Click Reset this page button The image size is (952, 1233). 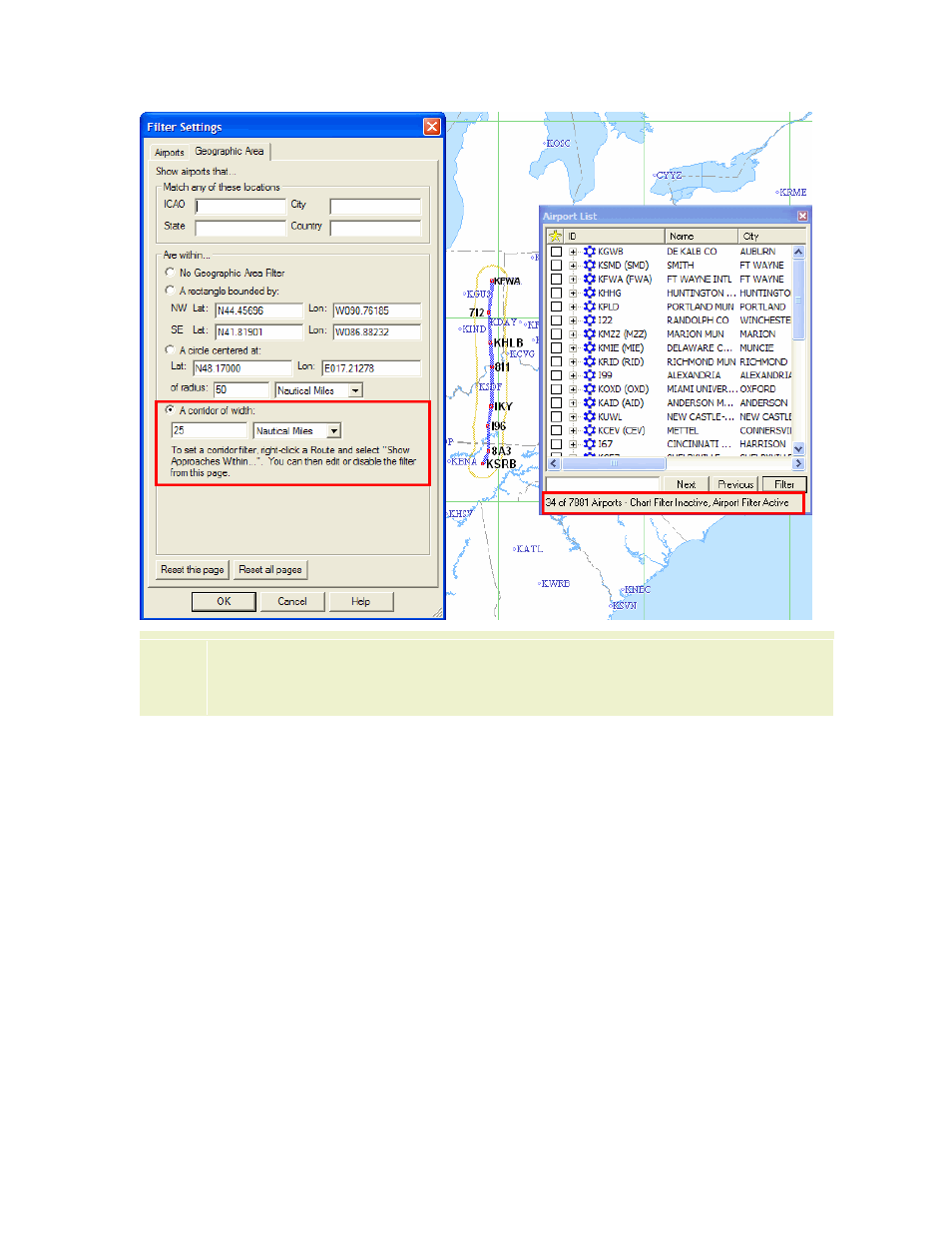[x=193, y=570]
